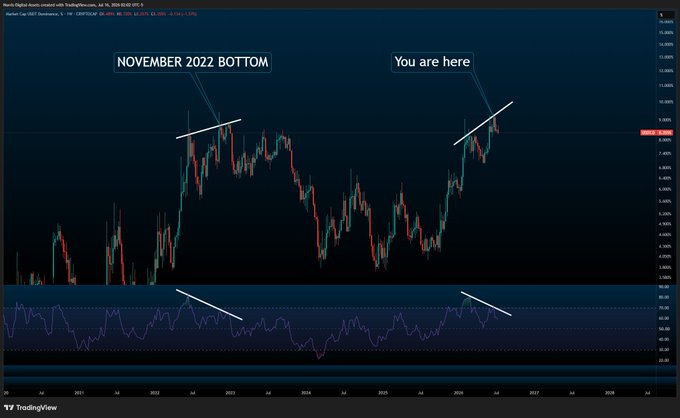Click the 7.400% price axis label
This screenshot has width=680, height=418.
point(665,153)
